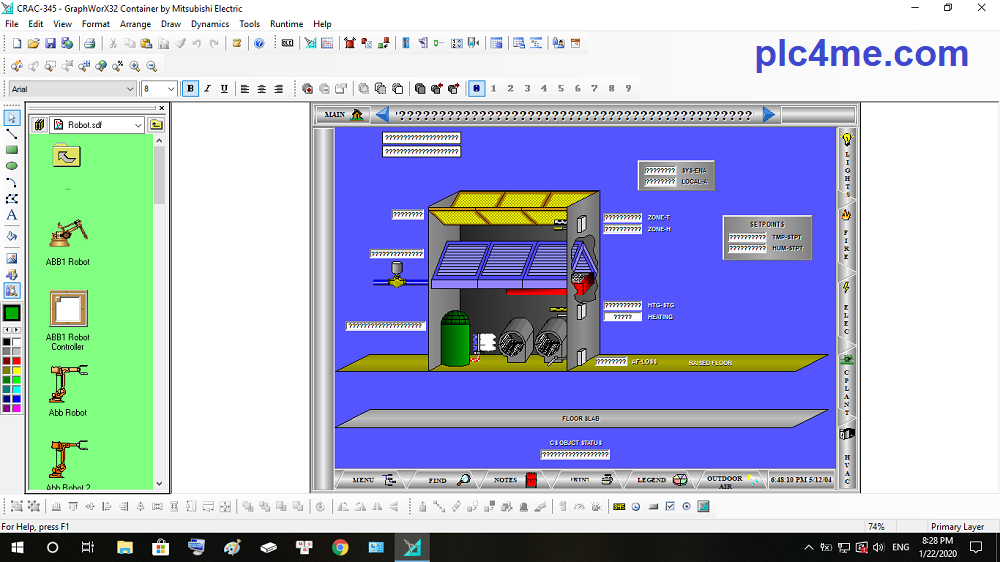
Task: Open the Arial font name dropdown
Action: click(130, 89)
